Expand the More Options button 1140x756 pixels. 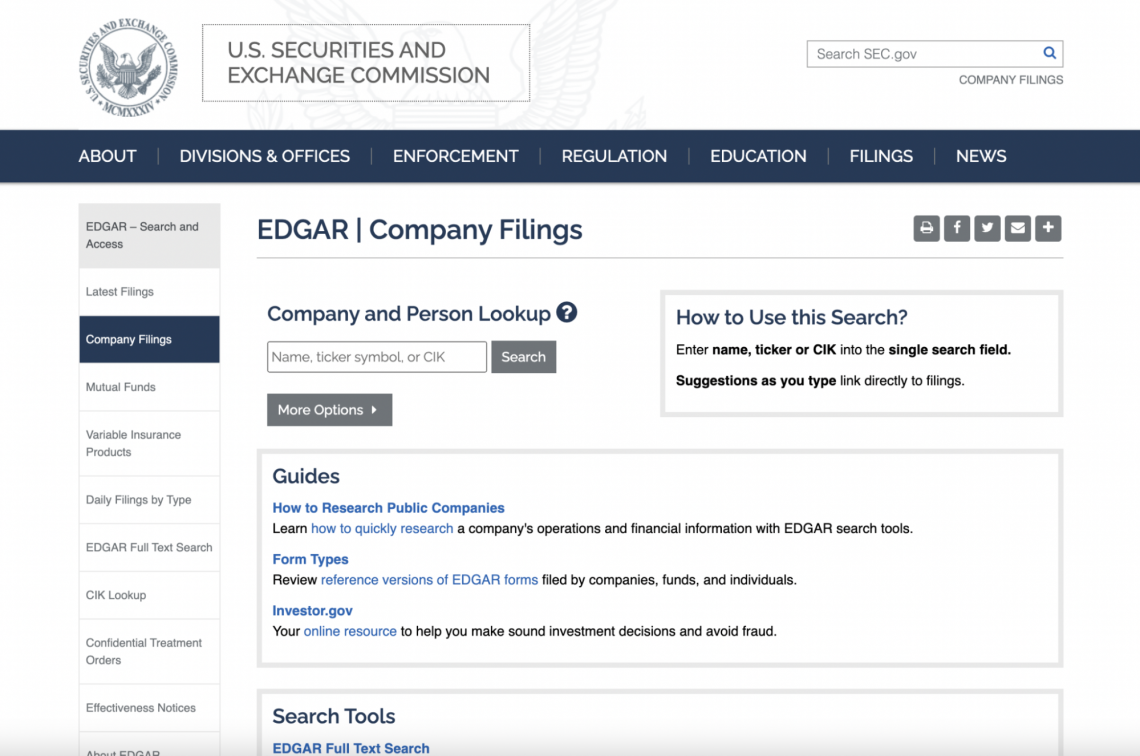(x=329, y=410)
